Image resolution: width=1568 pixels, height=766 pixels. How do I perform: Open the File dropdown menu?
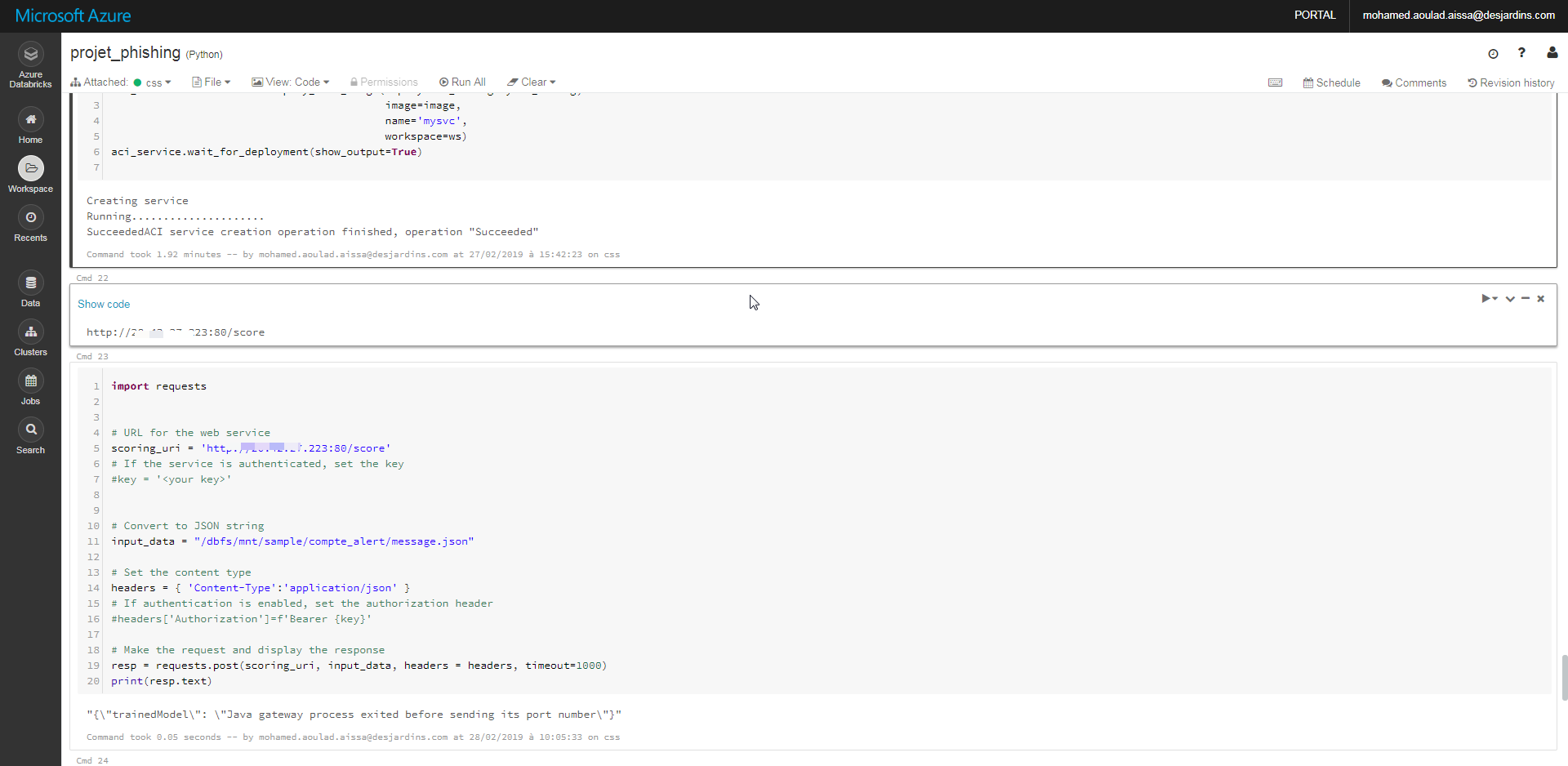click(211, 82)
